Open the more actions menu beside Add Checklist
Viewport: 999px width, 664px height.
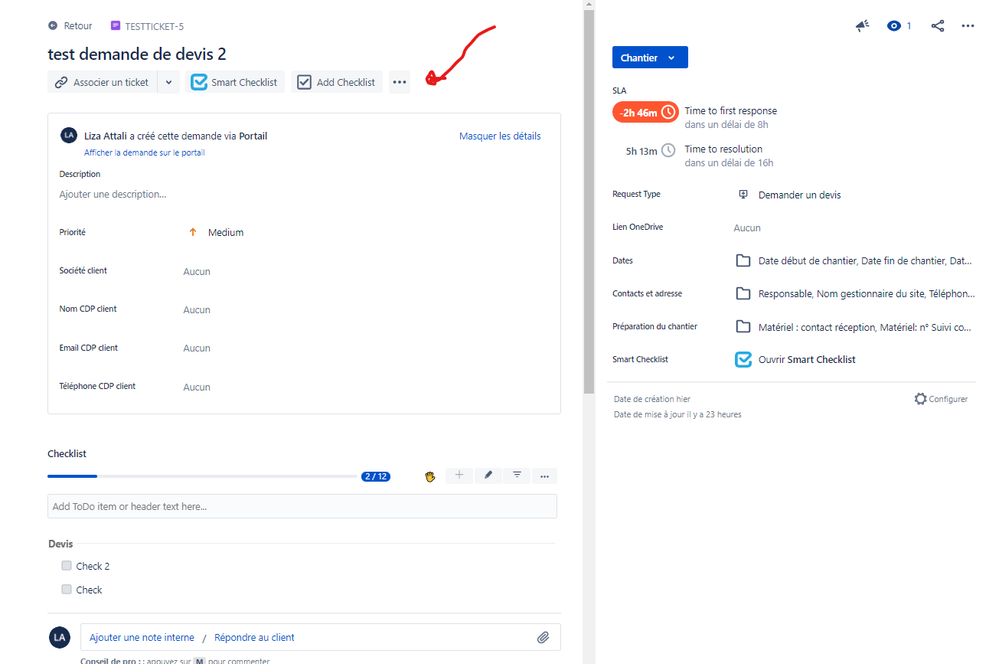tap(399, 82)
